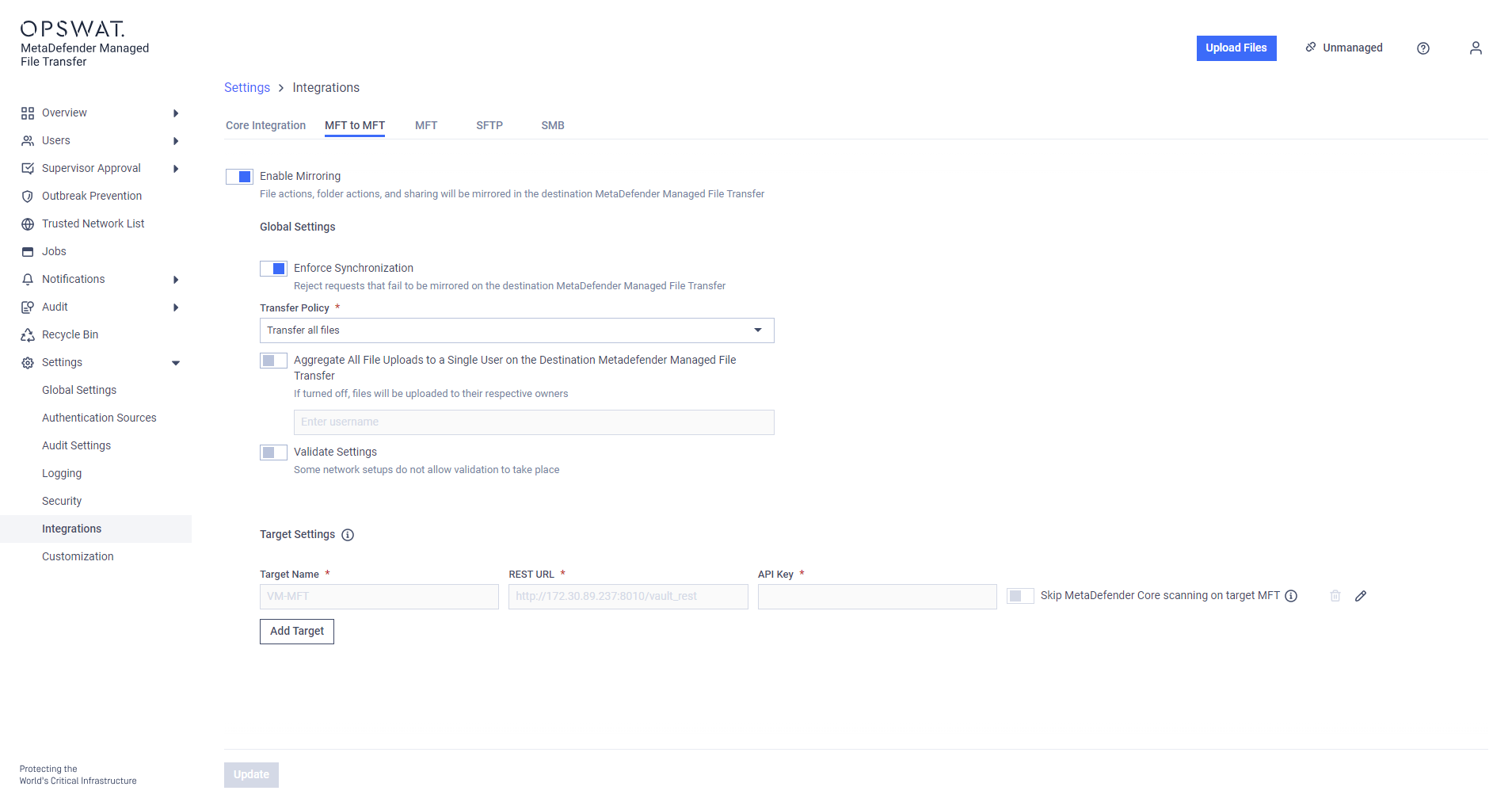The height and width of the screenshot is (802, 1512).
Task: Click the Outbreak Prevention shield icon
Action: (x=28, y=197)
